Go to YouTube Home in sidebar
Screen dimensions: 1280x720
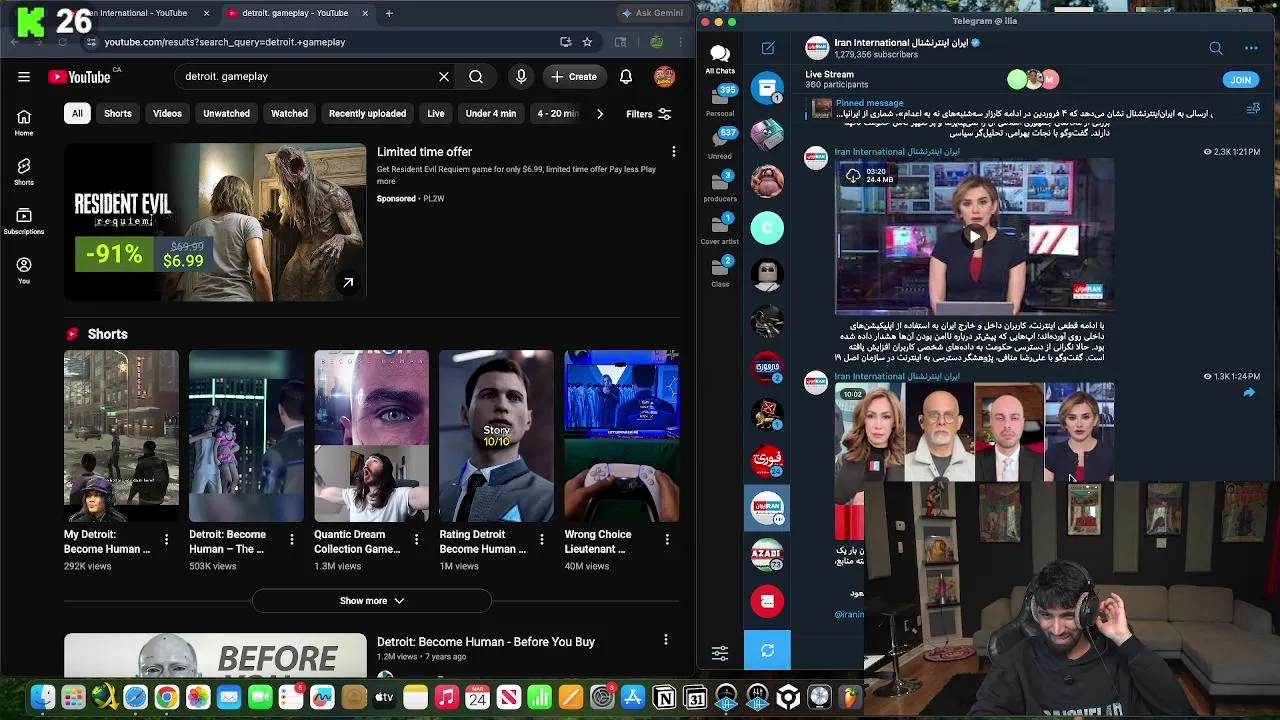(x=24, y=123)
